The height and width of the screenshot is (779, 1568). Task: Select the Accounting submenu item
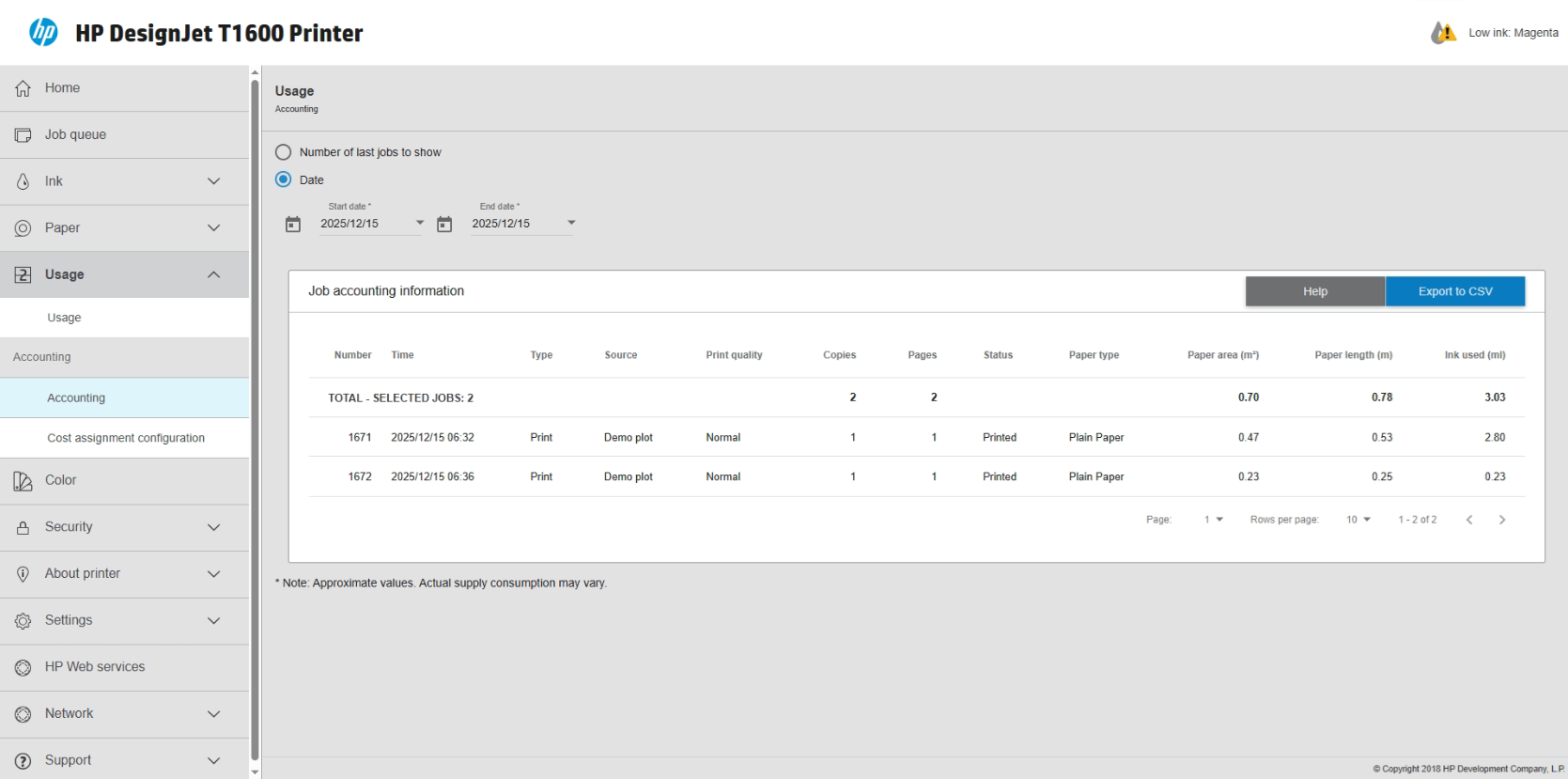click(124, 398)
